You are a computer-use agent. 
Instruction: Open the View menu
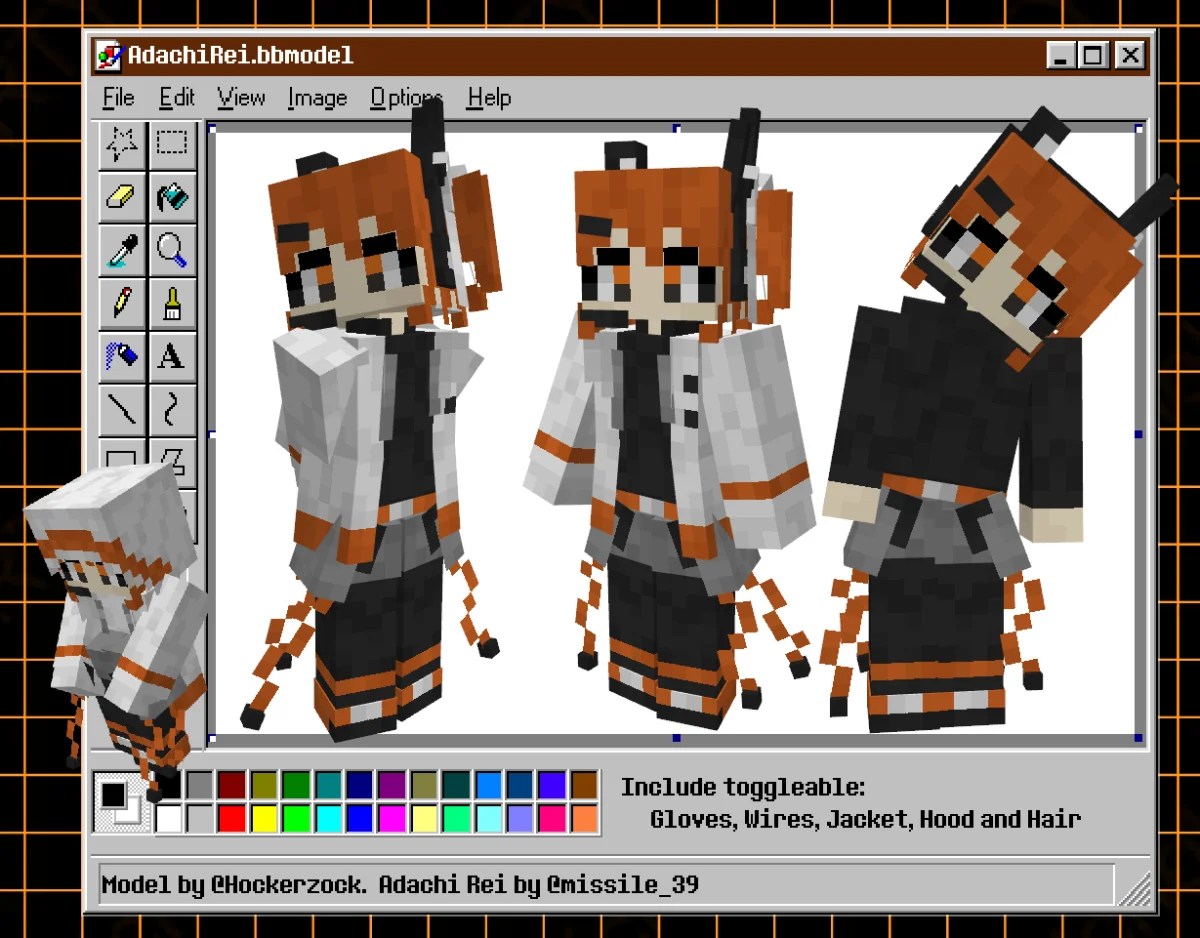(241, 98)
